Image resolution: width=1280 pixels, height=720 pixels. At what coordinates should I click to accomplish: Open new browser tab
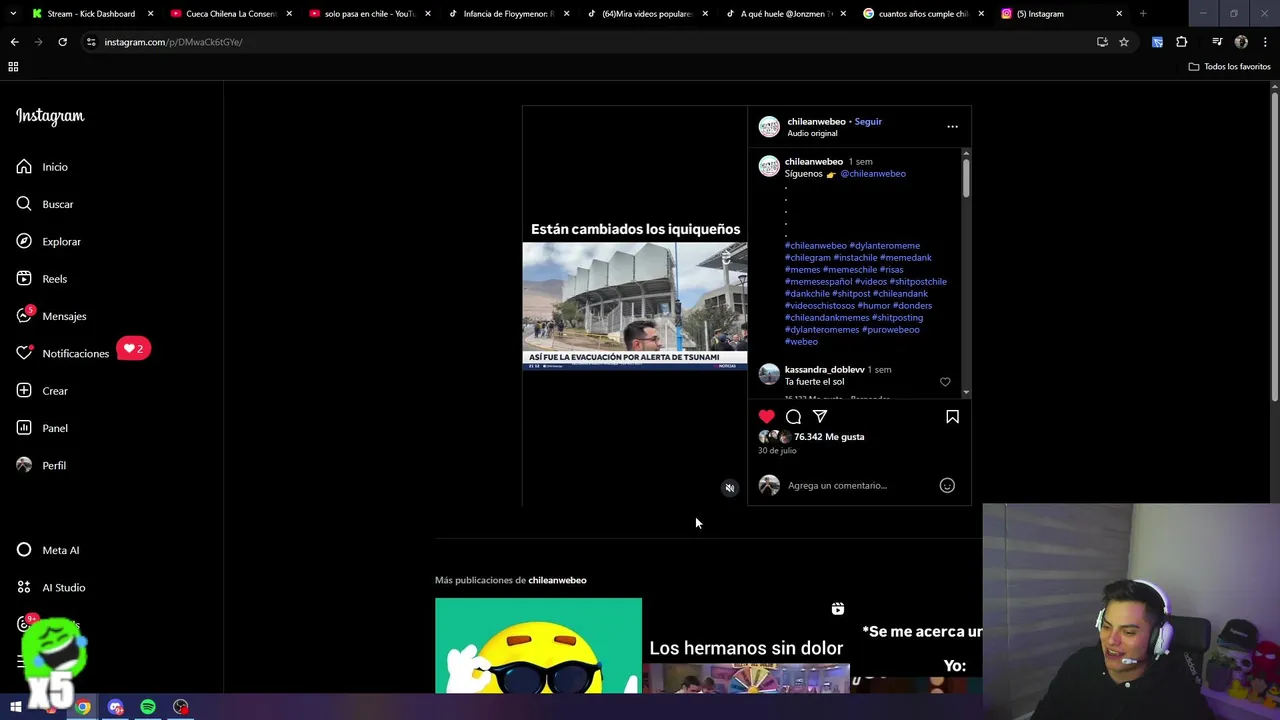coord(1143,14)
